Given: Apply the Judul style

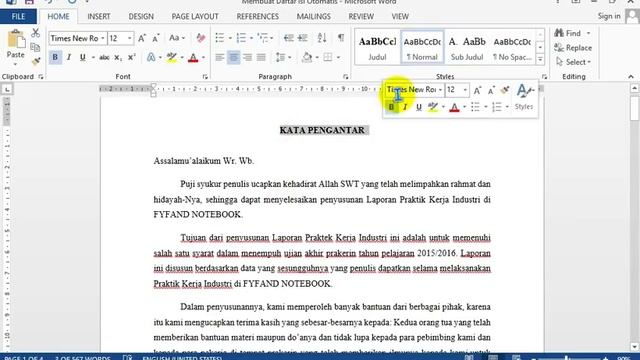Looking at the screenshot, I should click(x=377, y=47).
